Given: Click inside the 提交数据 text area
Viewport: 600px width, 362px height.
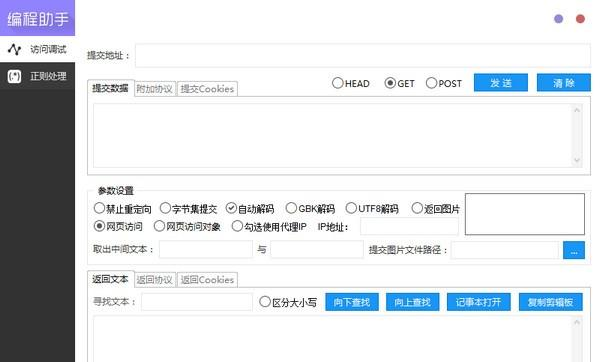Looking at the screenshot, I should (x=333, y=135).
